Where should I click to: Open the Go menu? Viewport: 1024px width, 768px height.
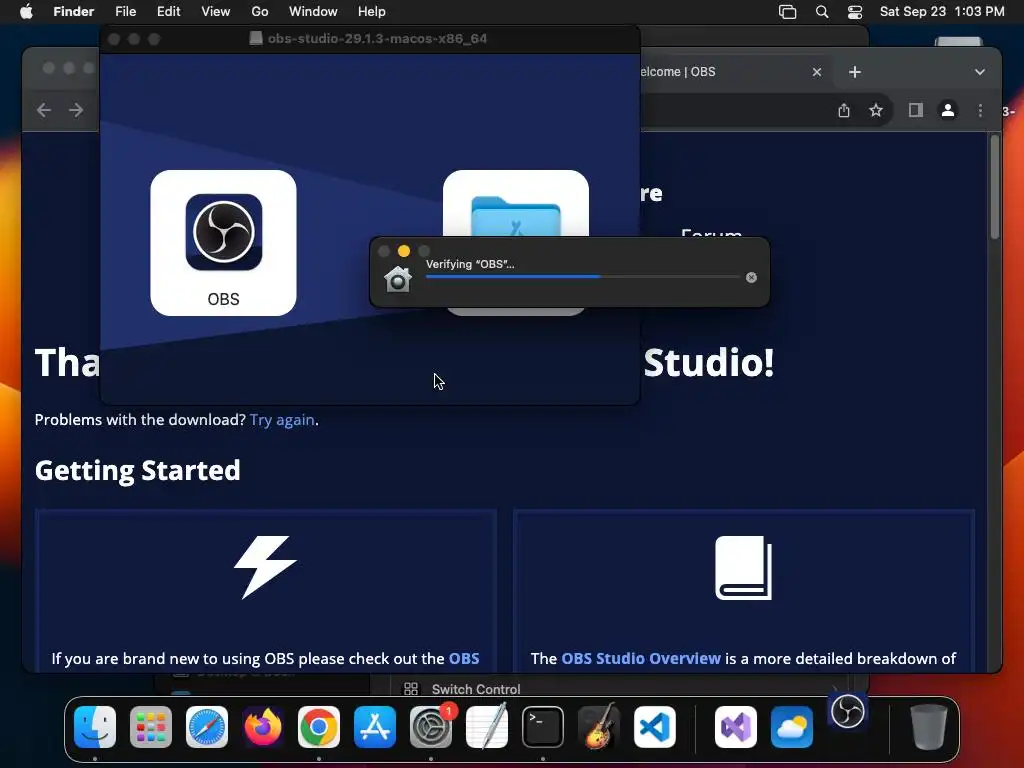260,12
